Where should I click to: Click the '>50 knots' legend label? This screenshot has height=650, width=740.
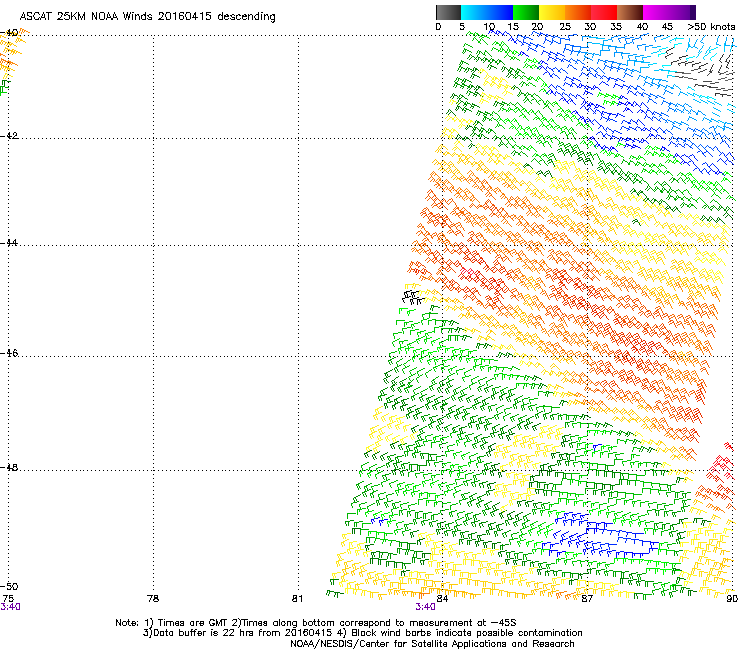(711, 27)
